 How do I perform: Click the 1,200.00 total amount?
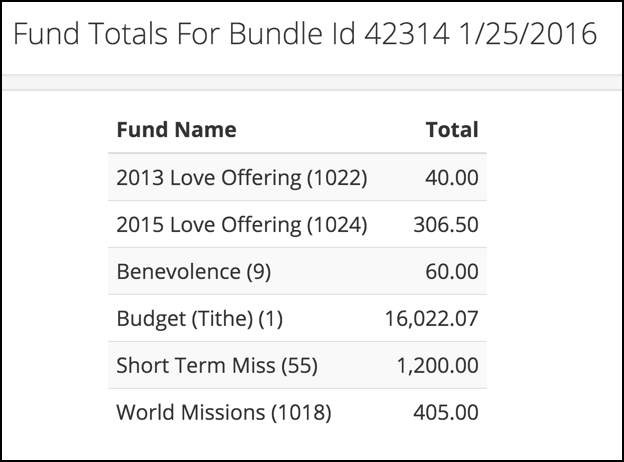click(x=438, y=366)
